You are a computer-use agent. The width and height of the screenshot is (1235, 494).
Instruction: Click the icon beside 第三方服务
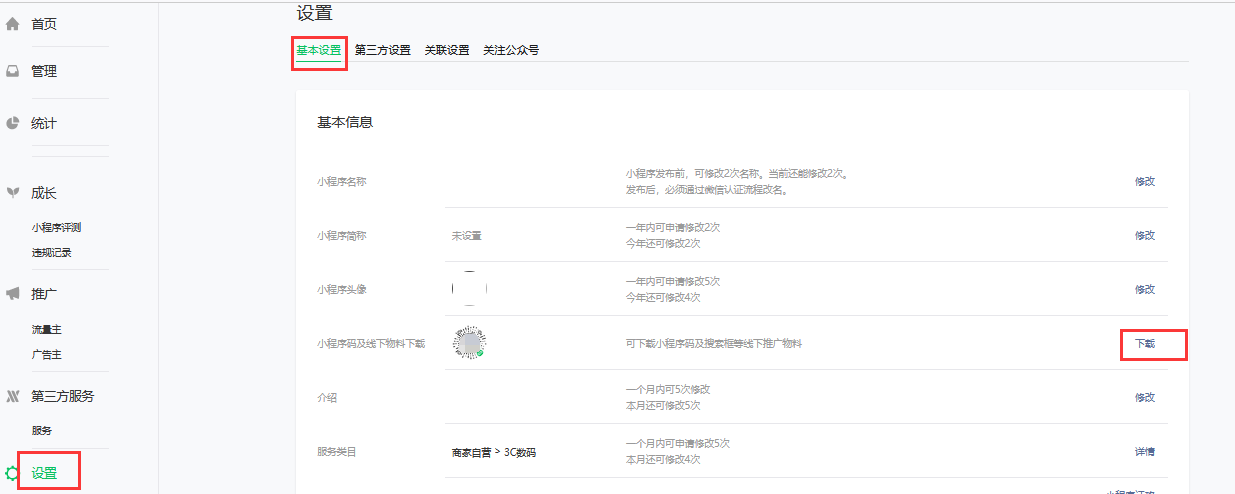(13, 396)
